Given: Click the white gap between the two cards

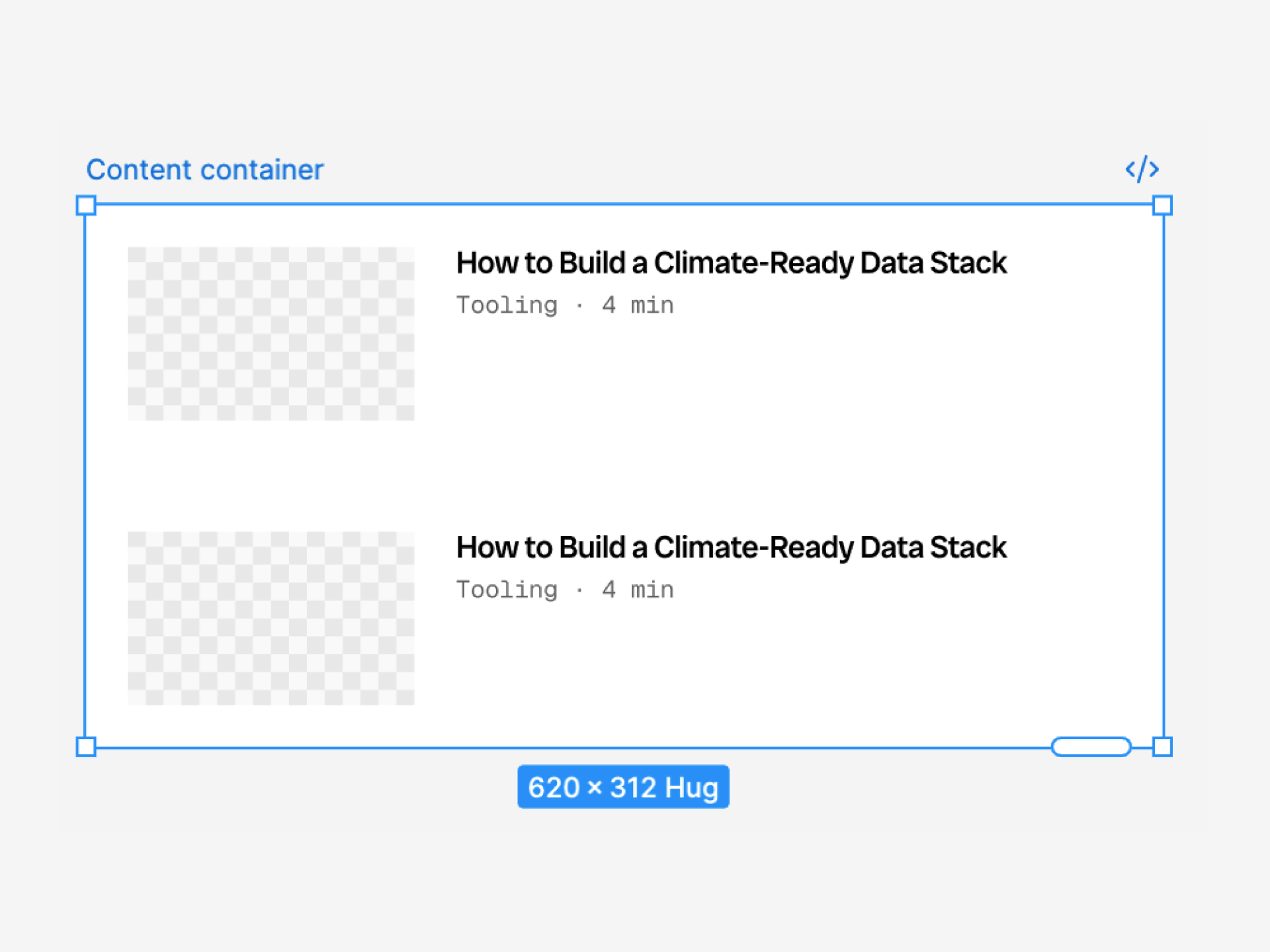Looking at the screenshot, I should (622, 476).
